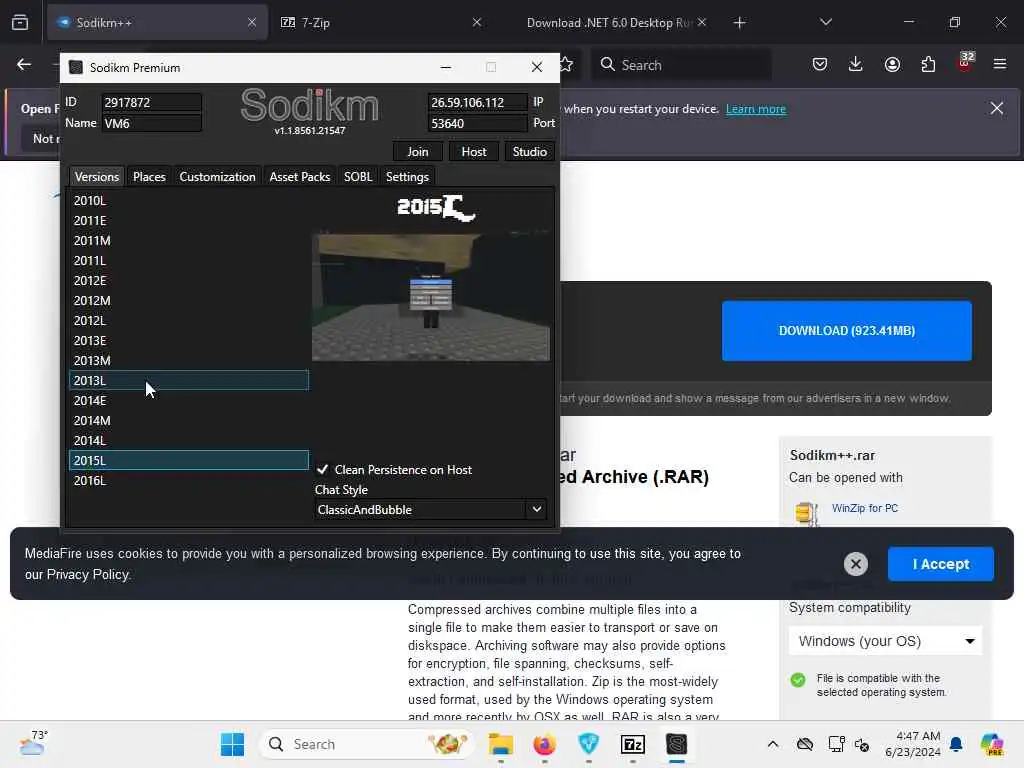
Task: Dismiss the Firefox notification bar
Action: [x=997, y=108]
